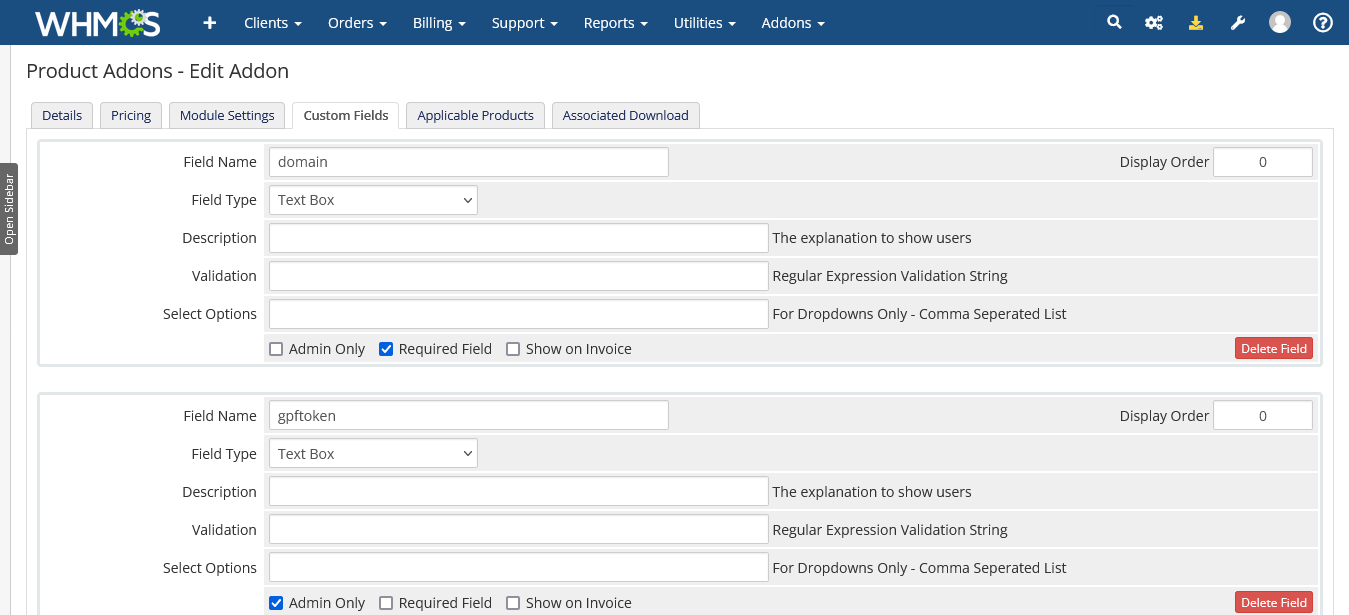Enable Show on Invoice for gpftoken field
This screenshot has width=1349, height=615.
tap(513, 603)
